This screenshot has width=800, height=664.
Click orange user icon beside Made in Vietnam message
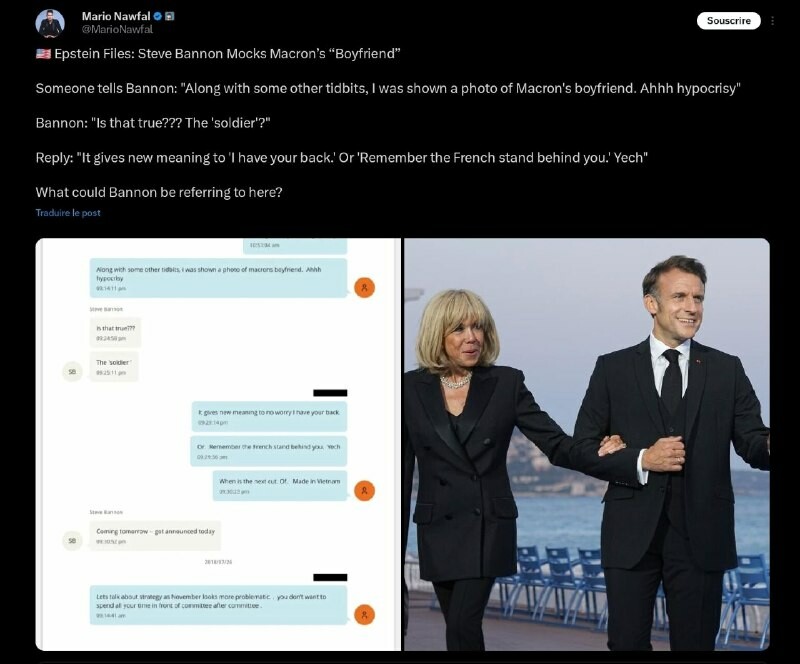(364, 490)
